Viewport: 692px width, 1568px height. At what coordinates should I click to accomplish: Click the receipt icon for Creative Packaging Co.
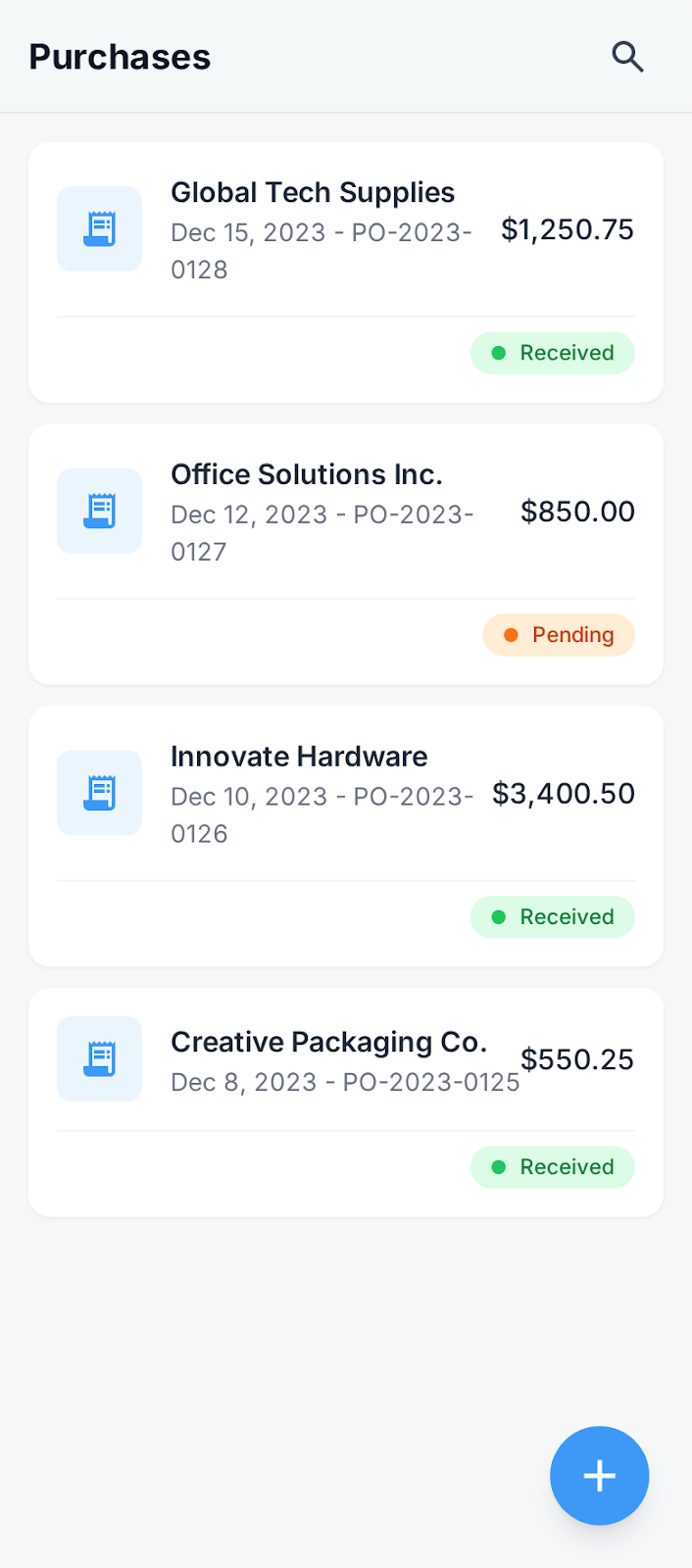[99, 1058]
